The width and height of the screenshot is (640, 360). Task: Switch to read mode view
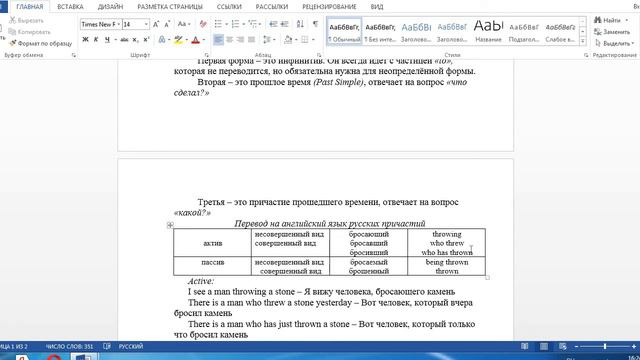coord(524,346)
